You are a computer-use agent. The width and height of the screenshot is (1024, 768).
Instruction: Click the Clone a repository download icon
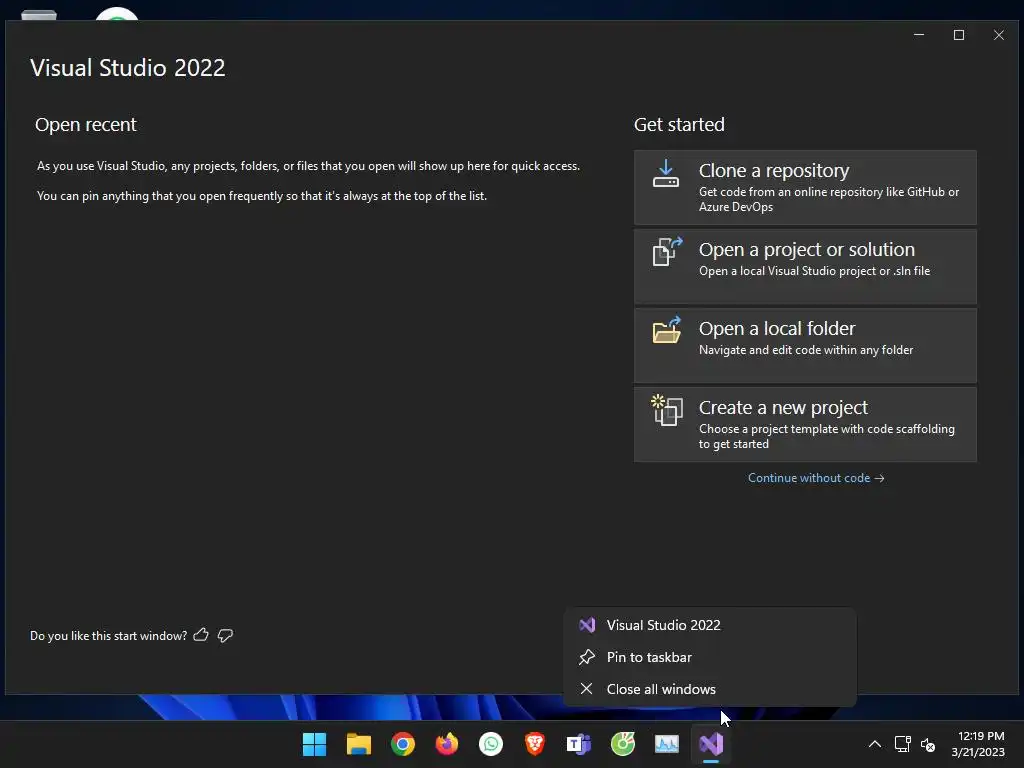coord(665,174)
